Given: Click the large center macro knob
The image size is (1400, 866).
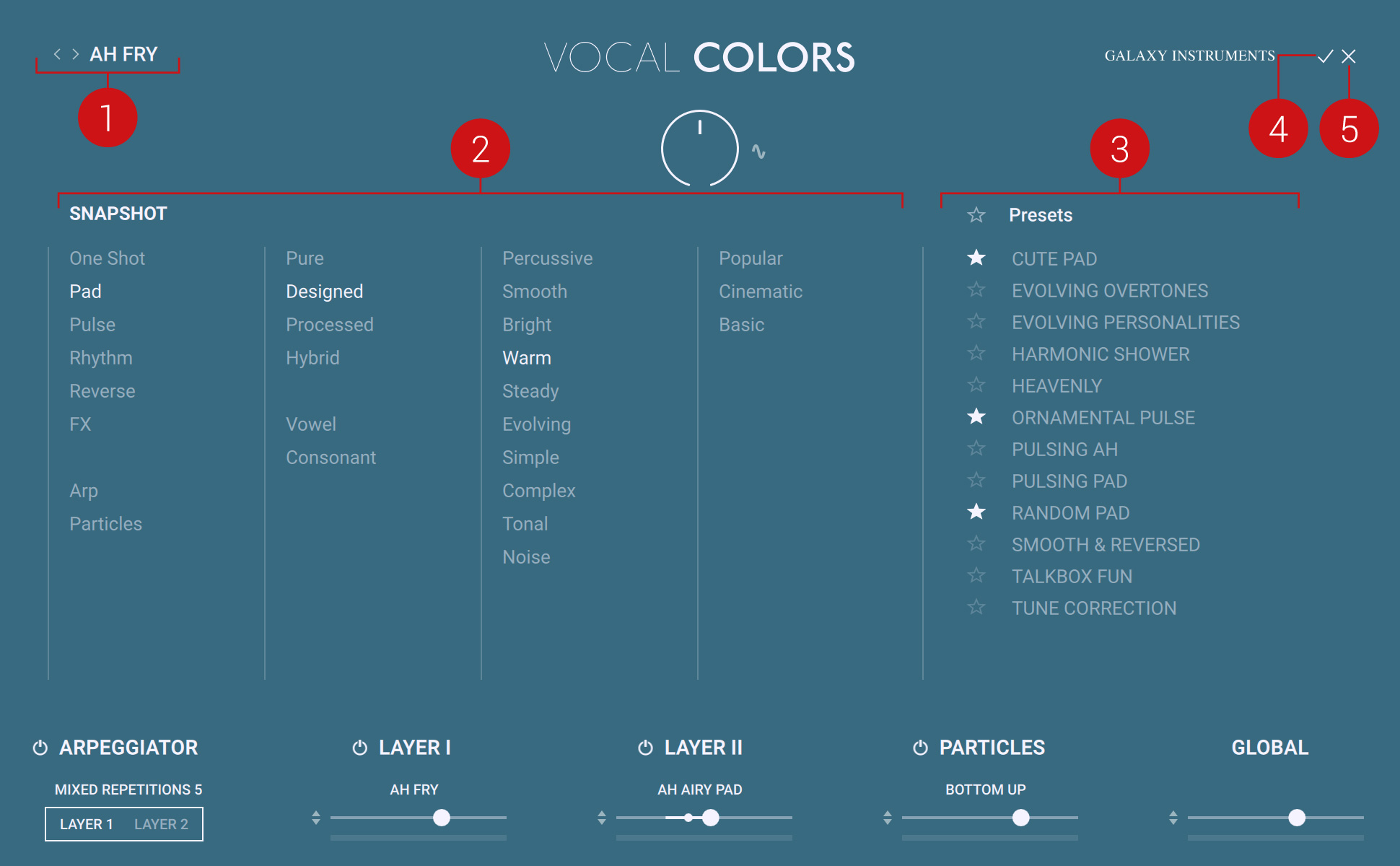Looking at the screenshot, I should (699, 149).
